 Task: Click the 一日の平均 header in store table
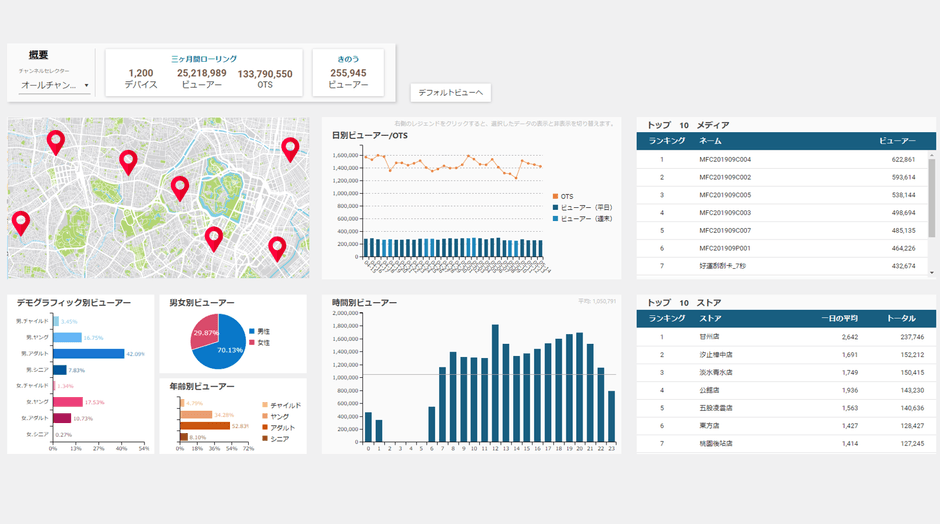[x=839, y=318]
